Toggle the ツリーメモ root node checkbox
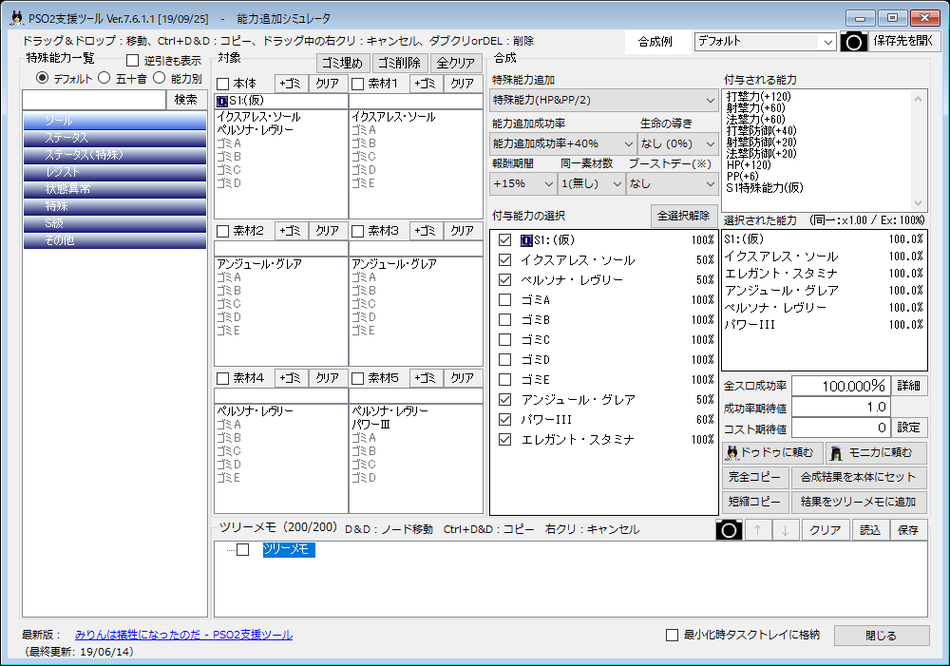 243,550
